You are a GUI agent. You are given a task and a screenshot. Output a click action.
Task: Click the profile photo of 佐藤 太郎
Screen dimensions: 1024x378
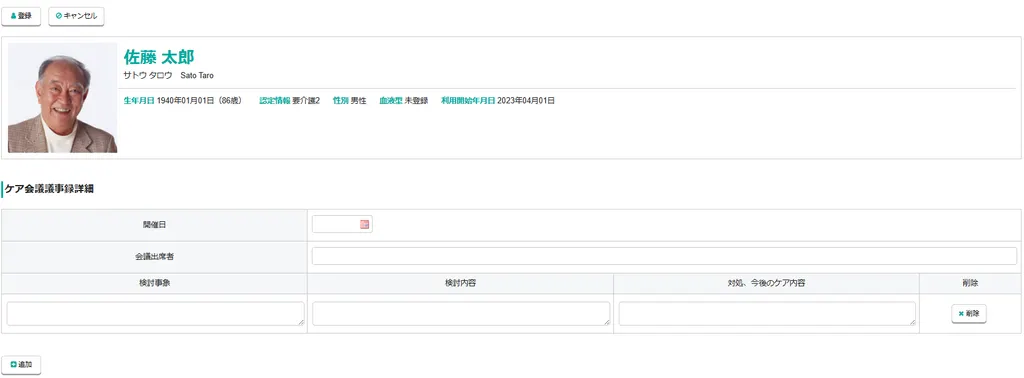click(x=62, y=98)
